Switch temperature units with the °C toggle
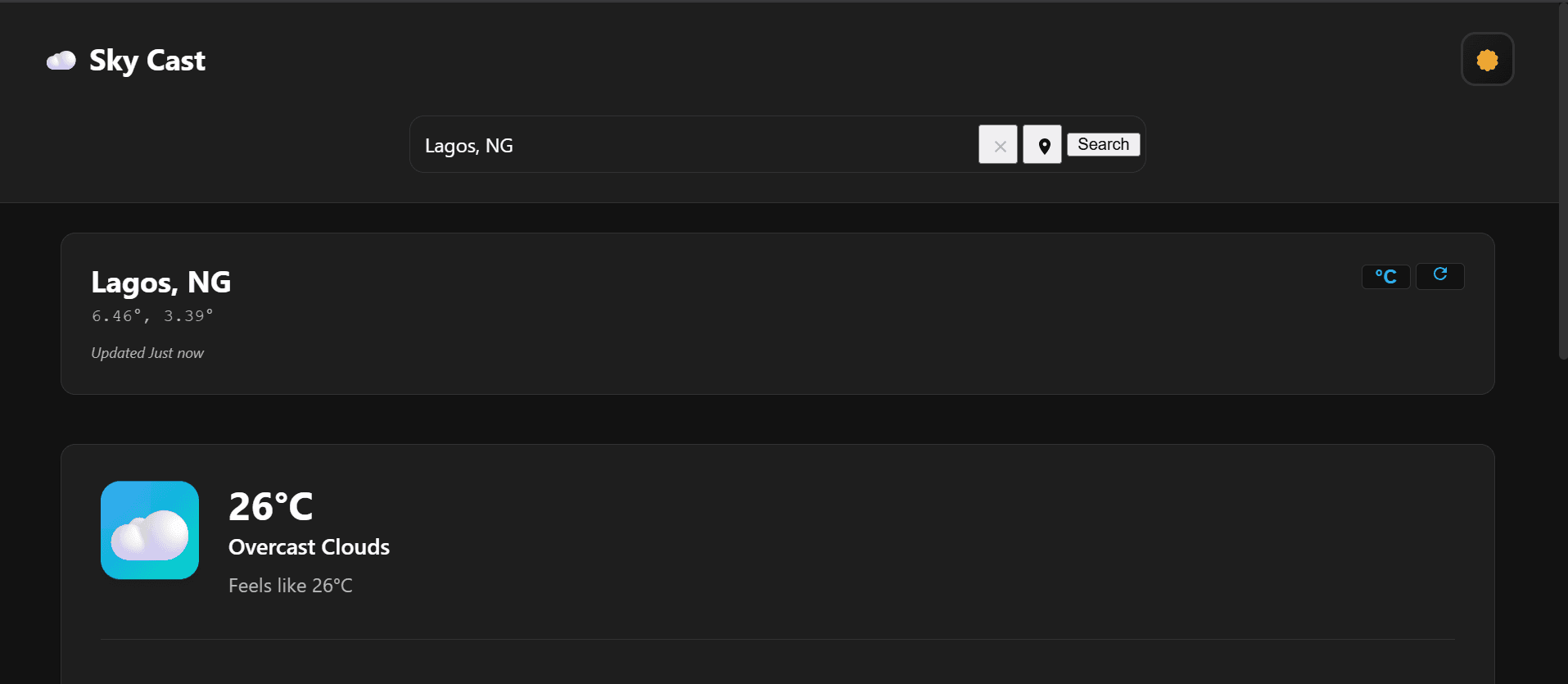Viewport: 1568px width, 684px height. coord(1385,277)
